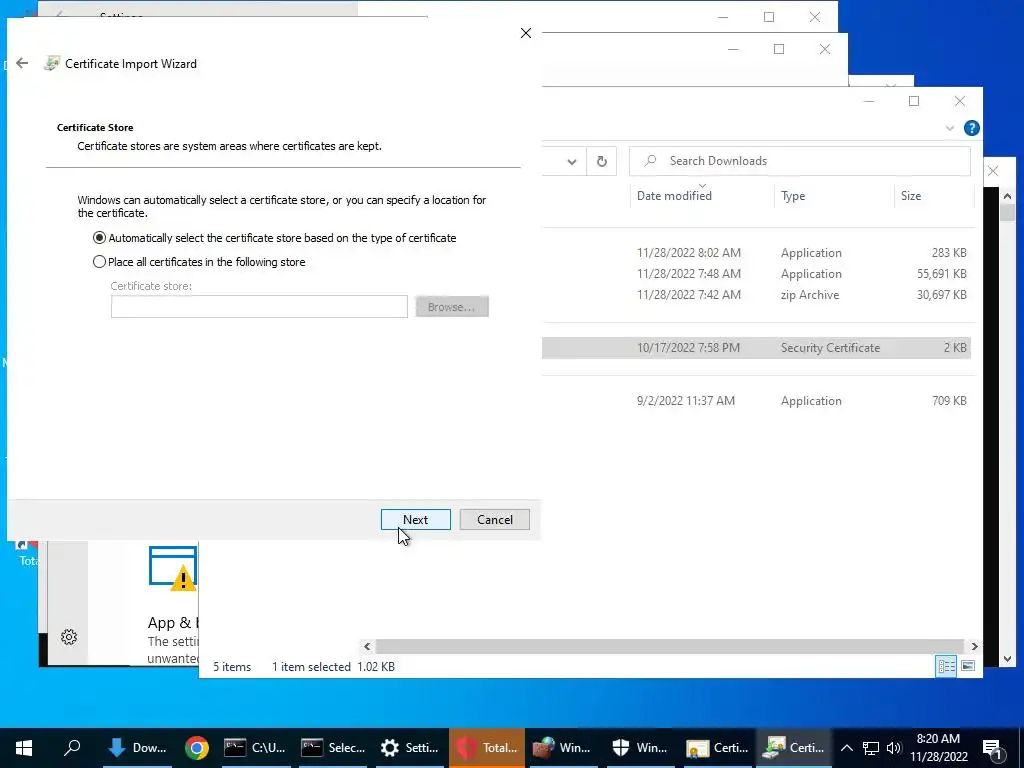The height and width of the screenshot is (768, 1024).
Task: Click the App & browser warning icon
Action: tap(173, 568)
